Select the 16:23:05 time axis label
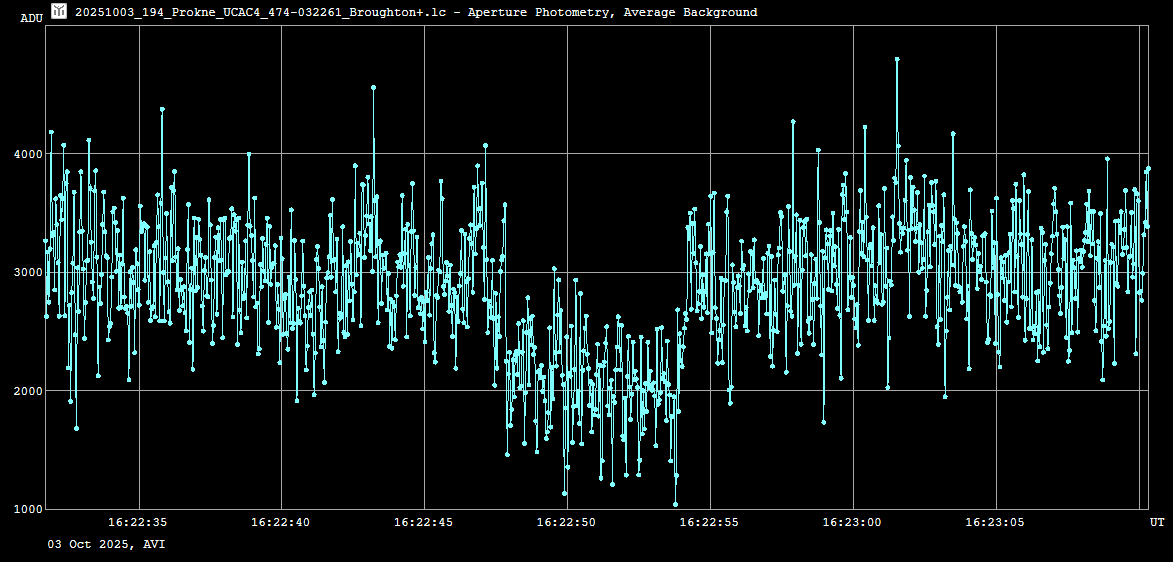This screenshot has width=1173, height=562. [996, 522]
